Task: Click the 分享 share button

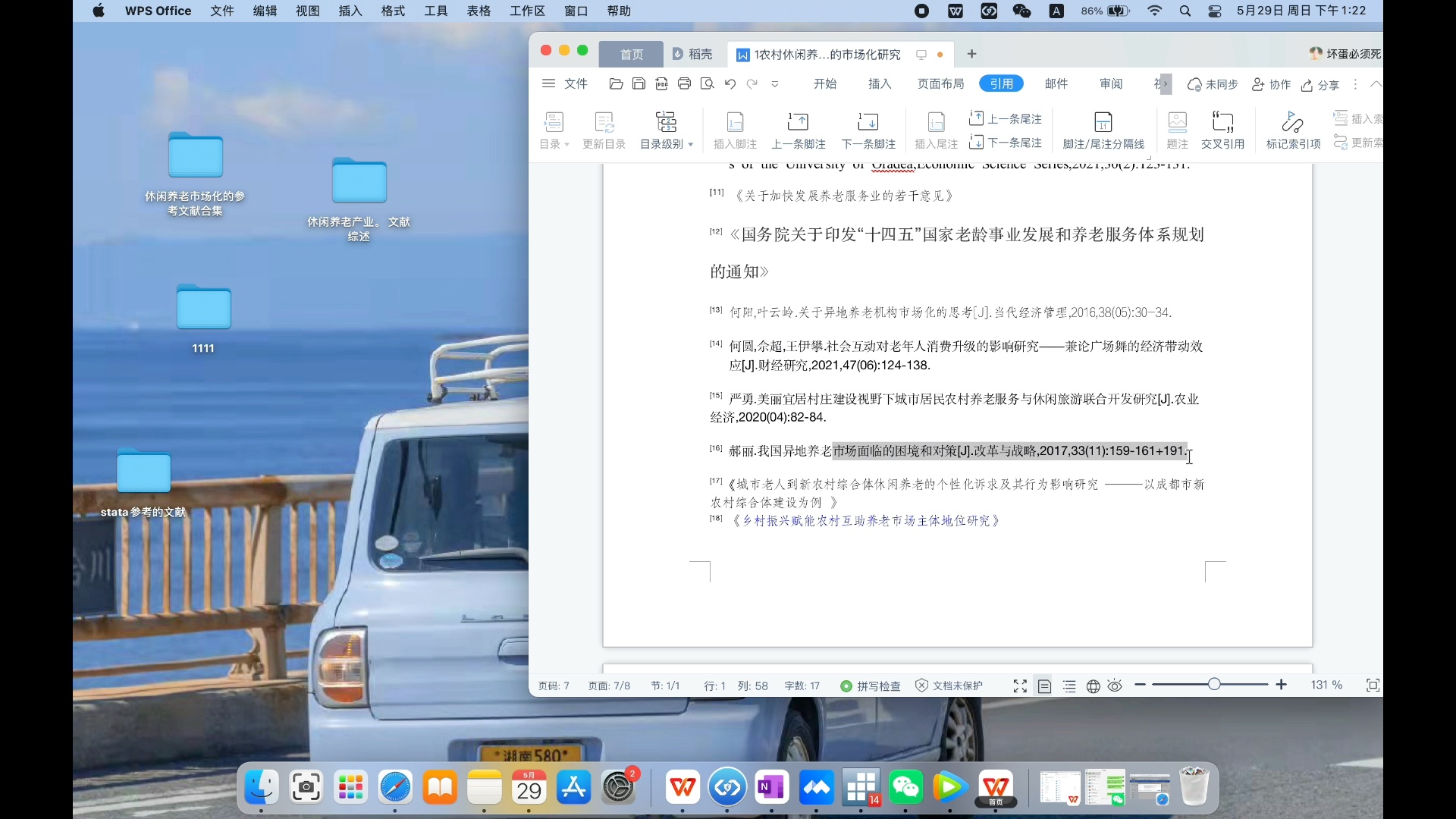Action: (x=1321, y=86)
